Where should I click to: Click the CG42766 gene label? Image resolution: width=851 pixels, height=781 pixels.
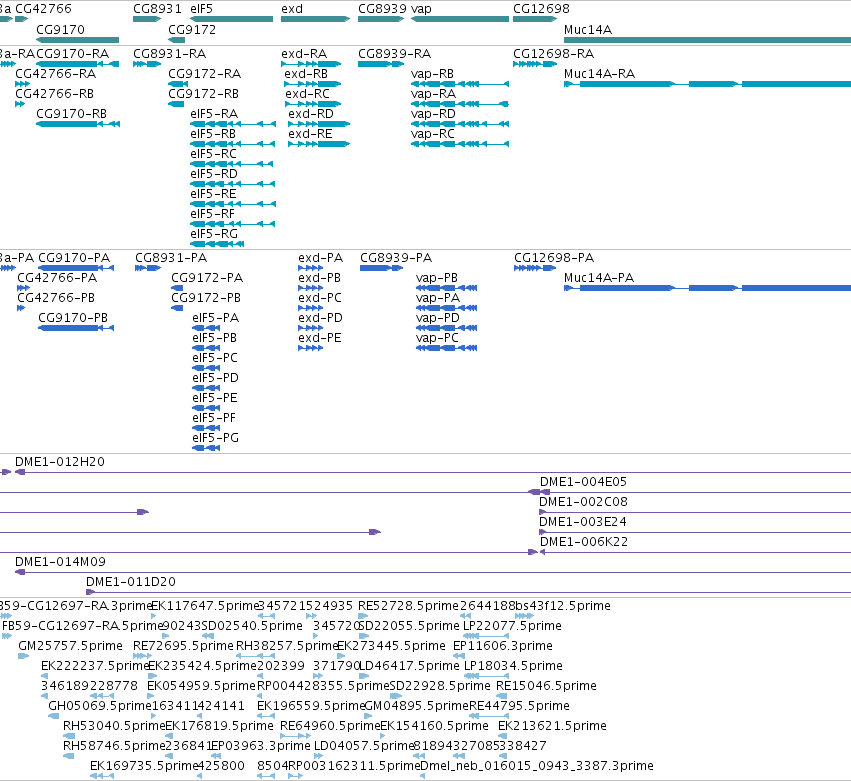click(43, 9)
